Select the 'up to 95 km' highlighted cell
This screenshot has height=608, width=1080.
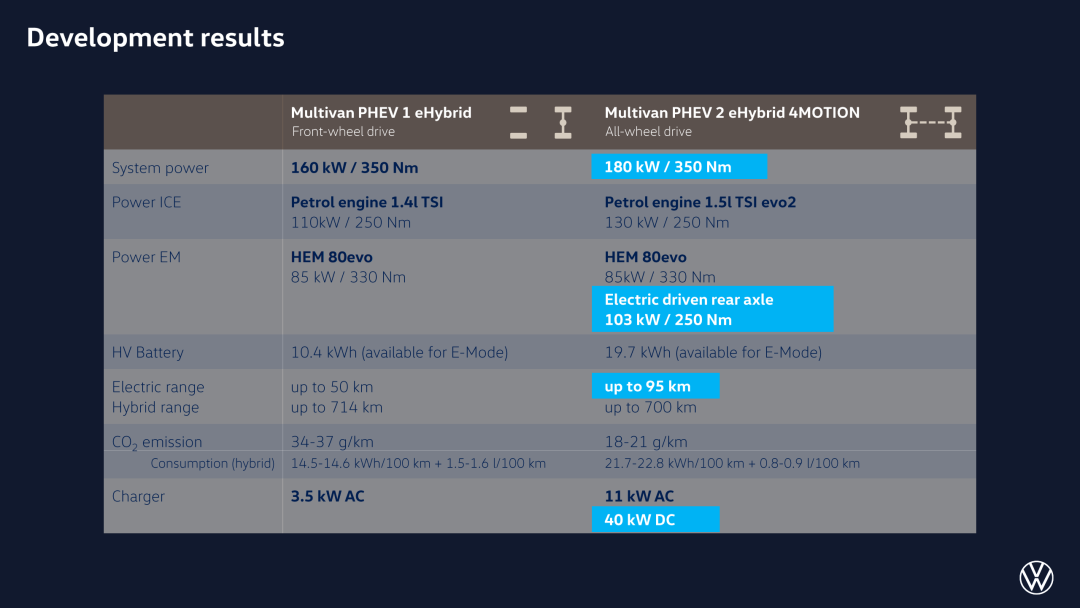tap(656, 386)
